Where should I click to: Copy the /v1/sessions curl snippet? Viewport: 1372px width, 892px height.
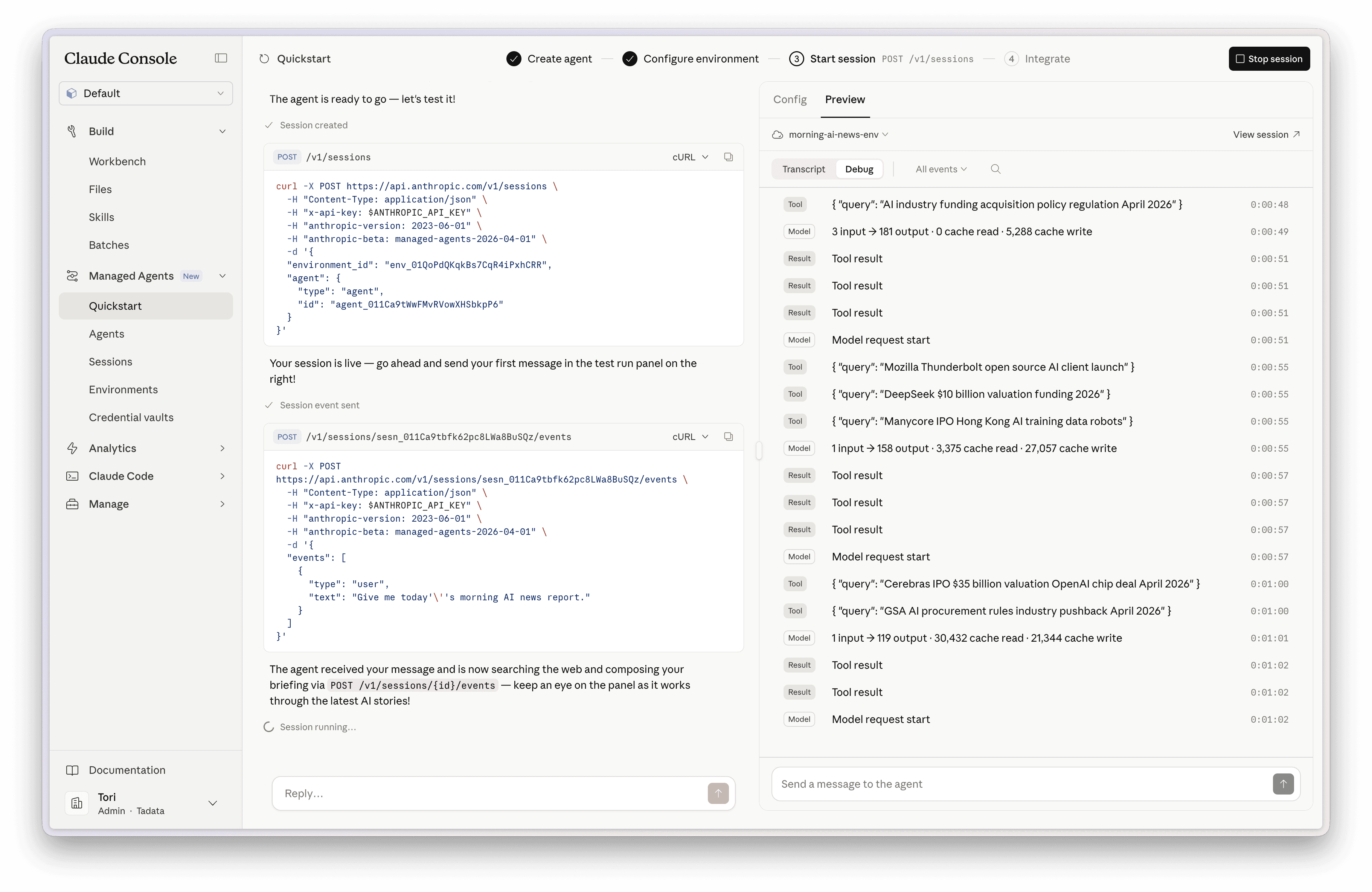coord(728,157)
